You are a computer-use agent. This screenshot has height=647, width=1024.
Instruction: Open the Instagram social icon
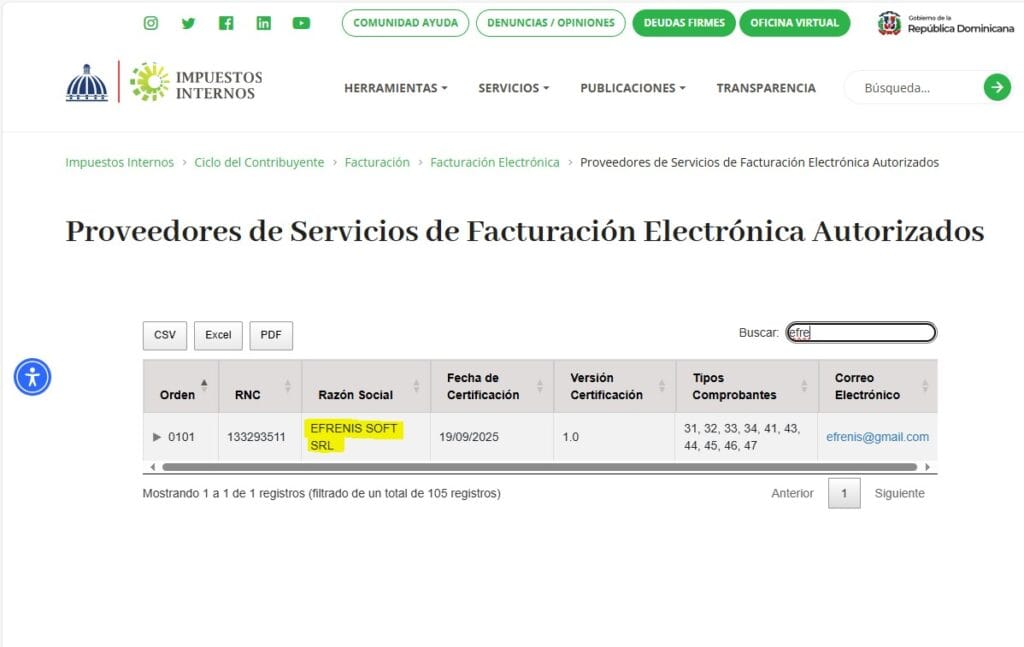(151, 23)
